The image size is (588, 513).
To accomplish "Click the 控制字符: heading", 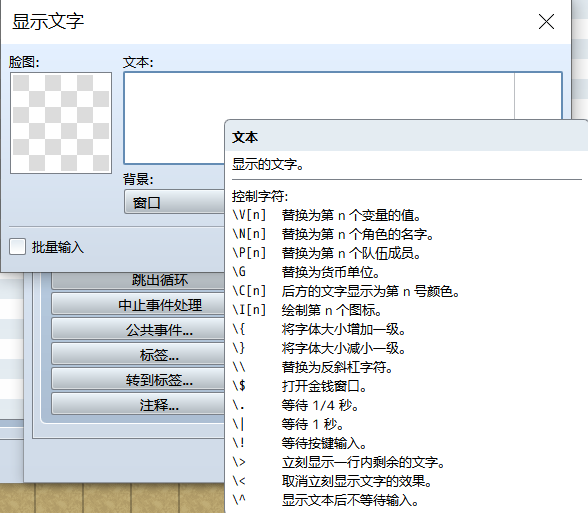I will [x=260, y=196].
